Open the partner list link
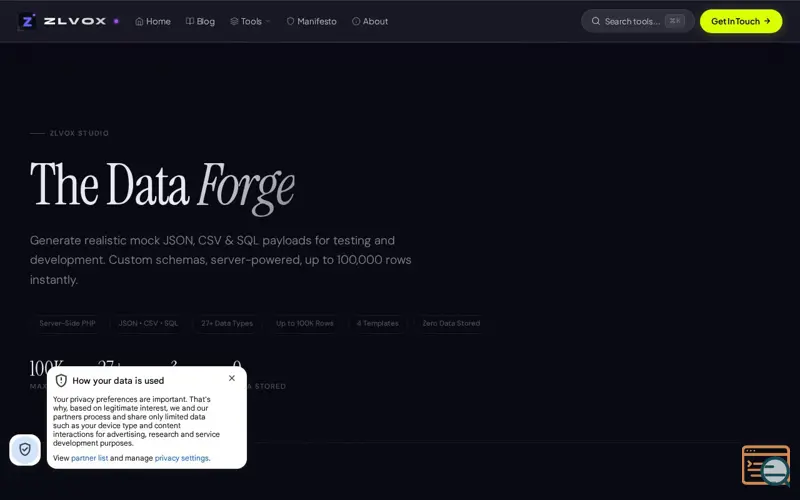The image size is (800, 500). pos(89,458)
